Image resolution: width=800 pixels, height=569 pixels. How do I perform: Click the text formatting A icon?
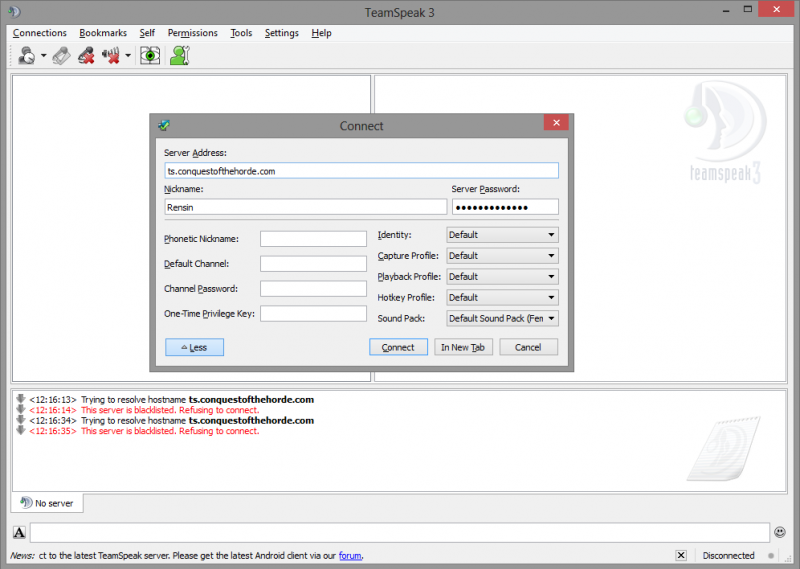(19, 533)
